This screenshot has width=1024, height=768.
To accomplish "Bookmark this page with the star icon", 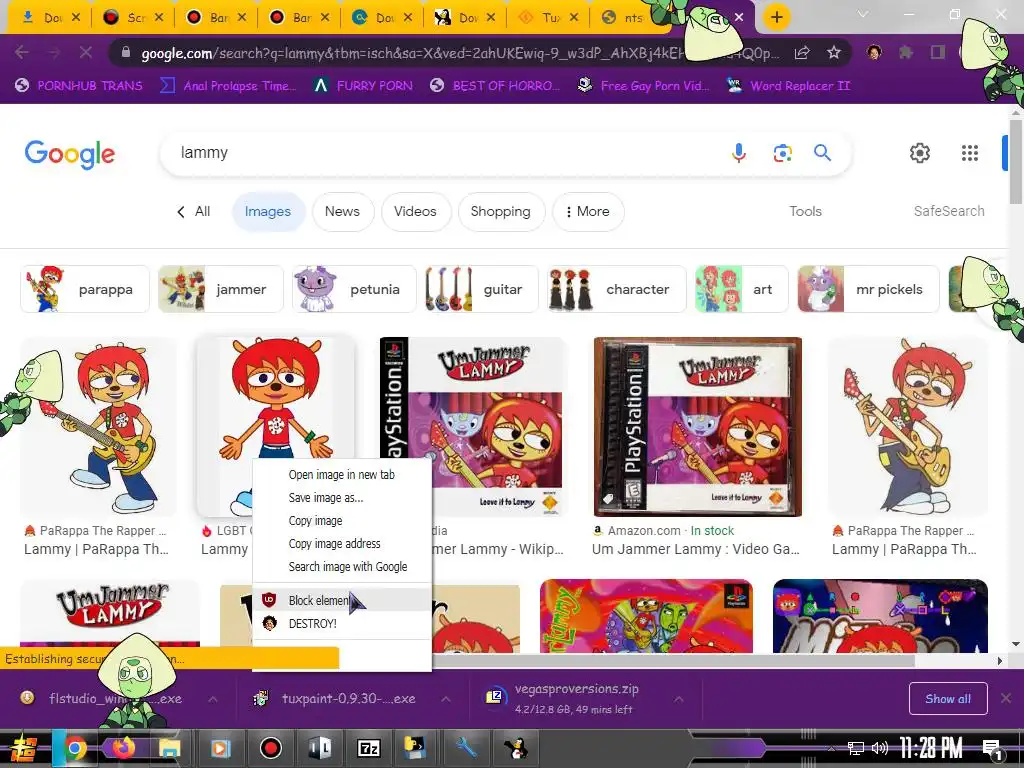I will click(x=833, y=52).
